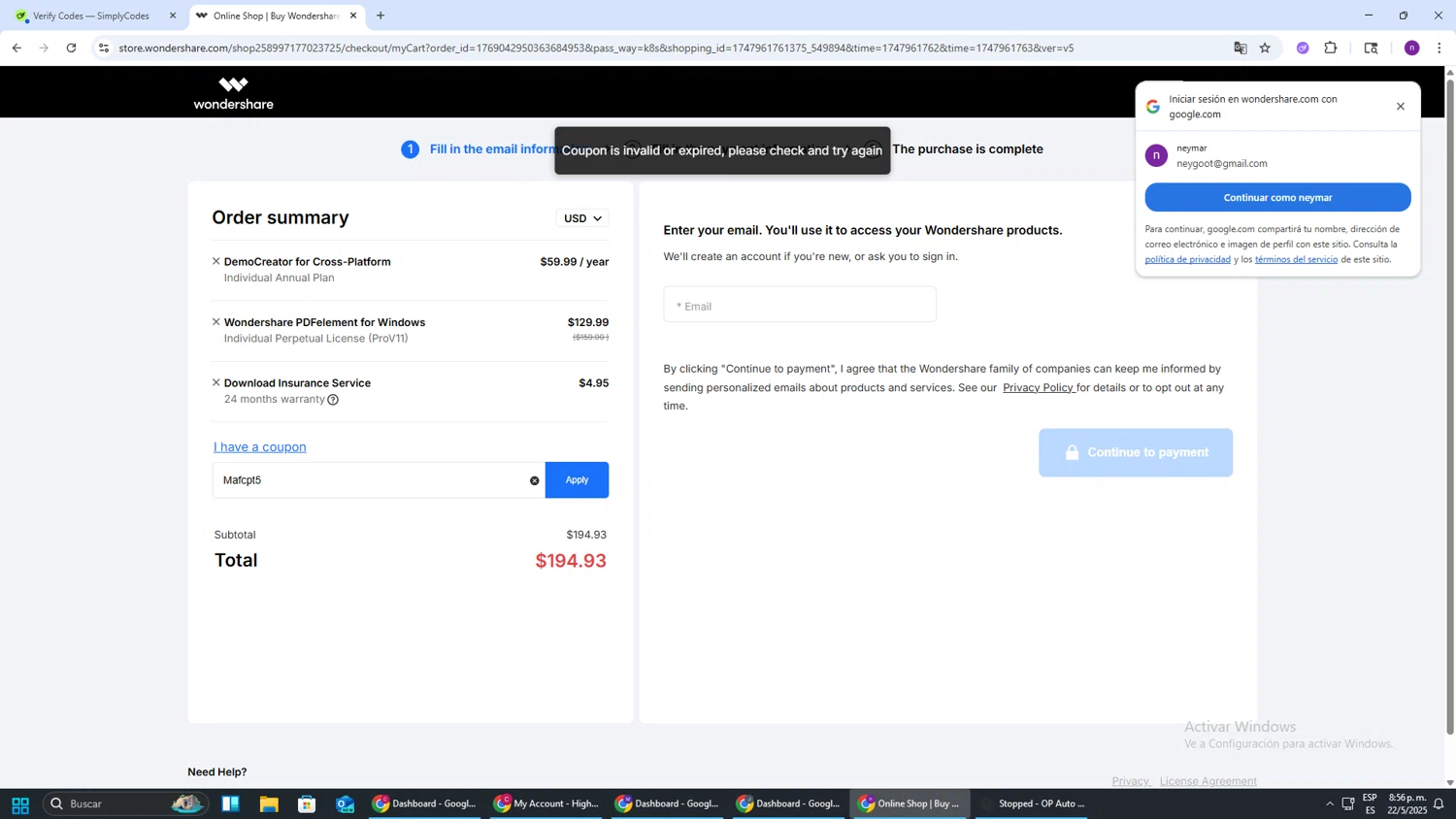Screen dimensions: 1456x819
Task: Open footer License Agreement link
Action: (x=1208, y=781)
